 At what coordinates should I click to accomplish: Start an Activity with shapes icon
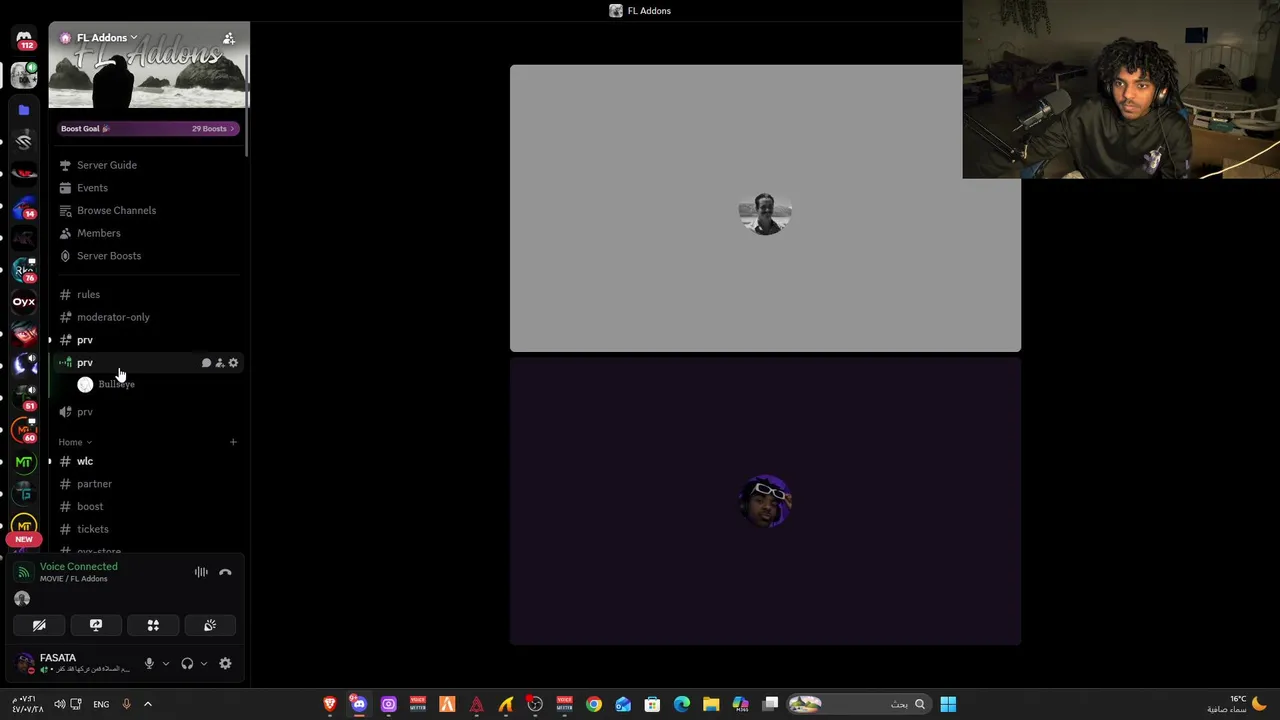pos(153,626)
